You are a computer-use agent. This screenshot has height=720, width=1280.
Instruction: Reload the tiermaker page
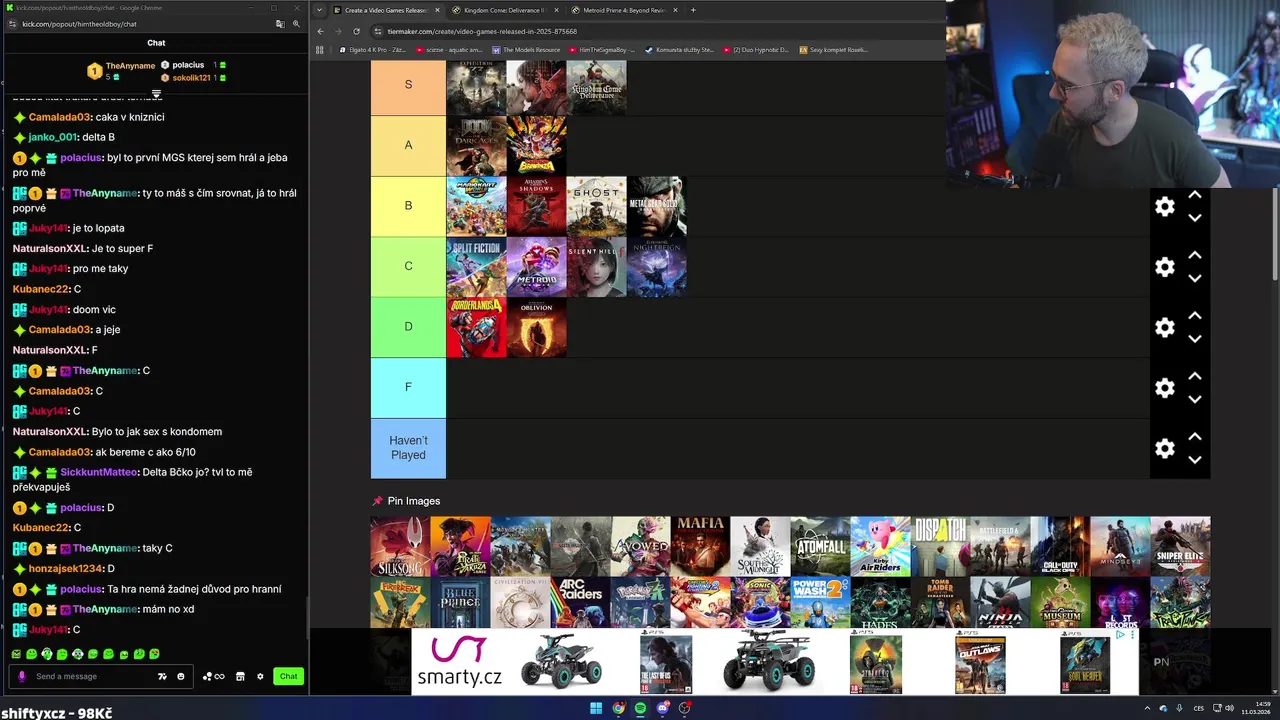(x=356, y=31)
